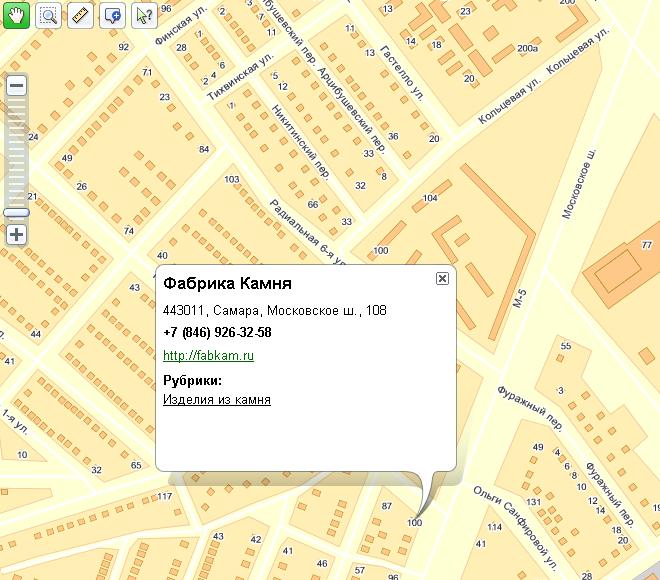This screenshot has height=580, width=660.
Task: Open the http://fabkam.ru link
Action: [208, 356]
